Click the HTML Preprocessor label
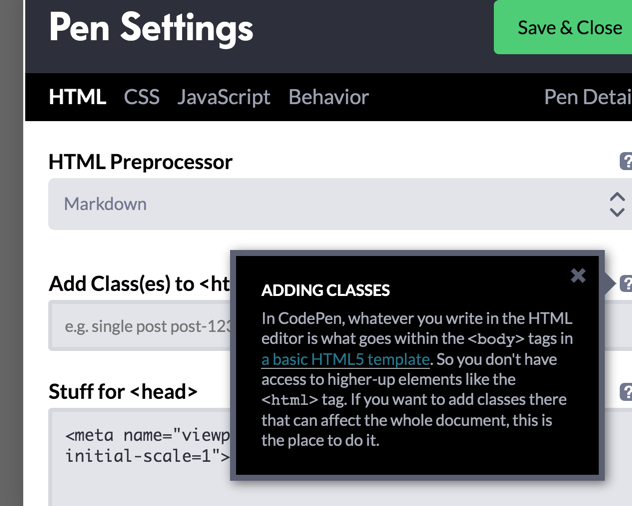Screen dimensions: 632x506 (140, 162)
